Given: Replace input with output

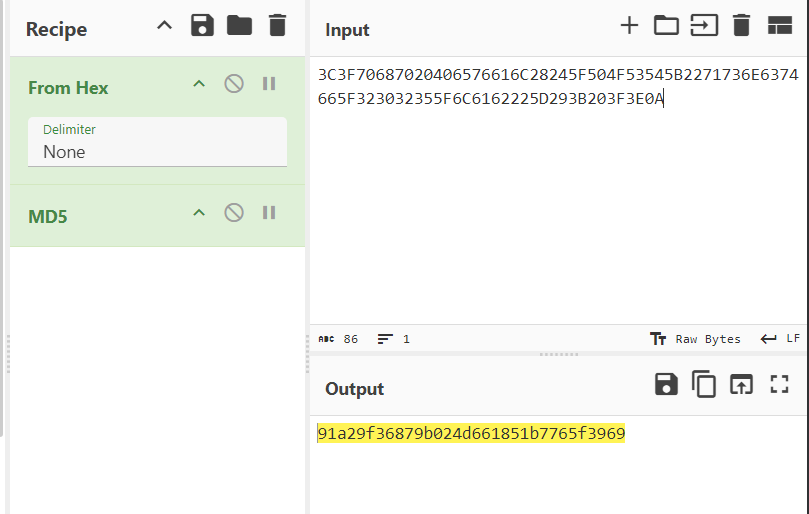Looking at the screenshot, I should (x=741, y=384).
